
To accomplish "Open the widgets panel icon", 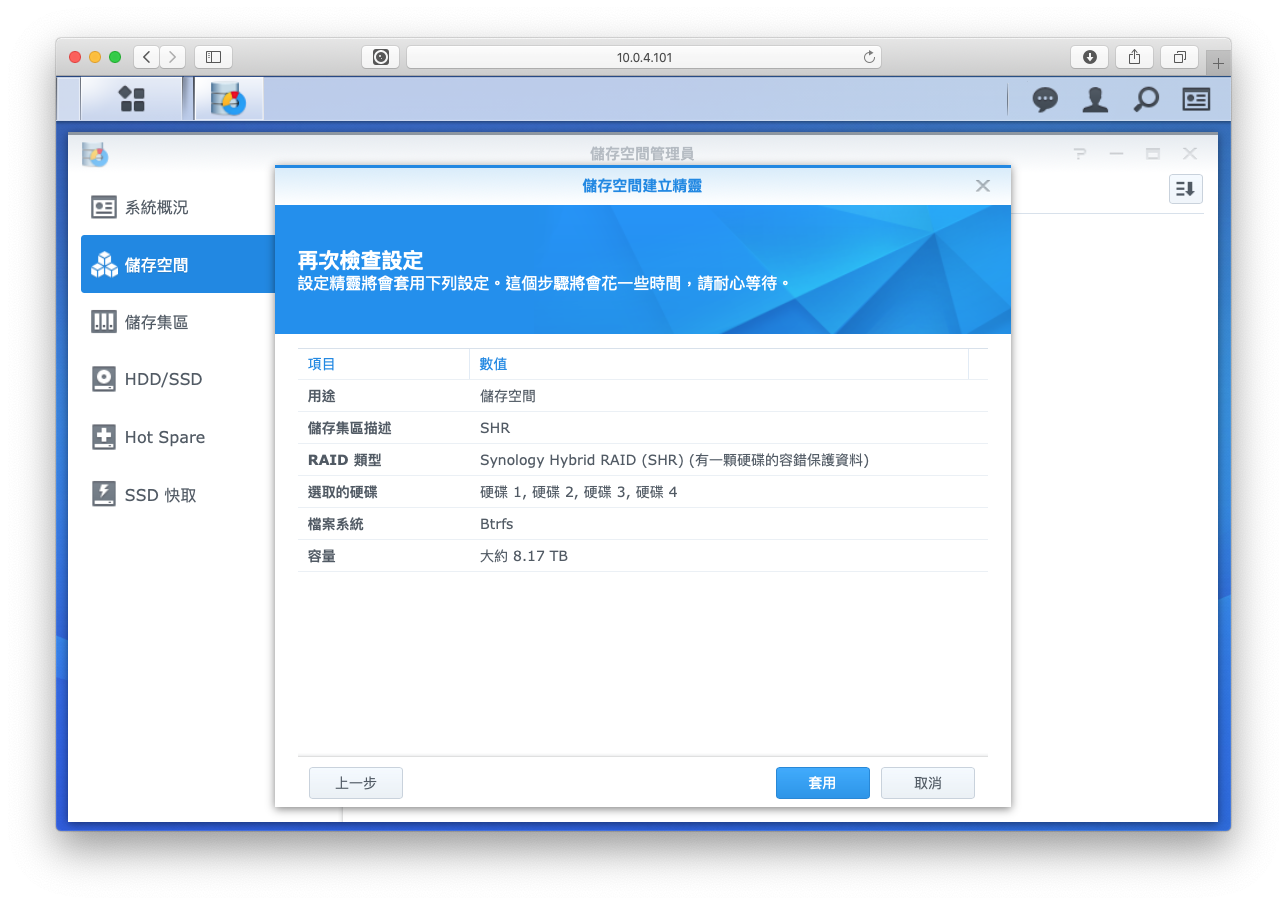I will [x=1196, y=99].
